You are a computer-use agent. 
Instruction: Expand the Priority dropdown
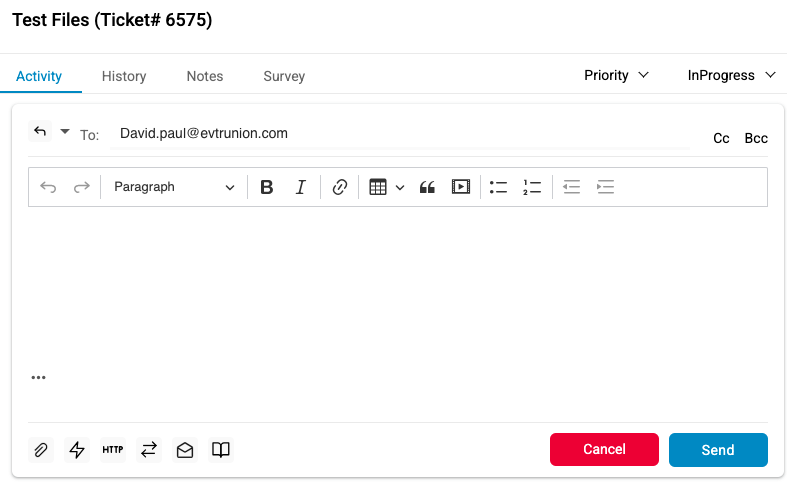coord(616,75)
